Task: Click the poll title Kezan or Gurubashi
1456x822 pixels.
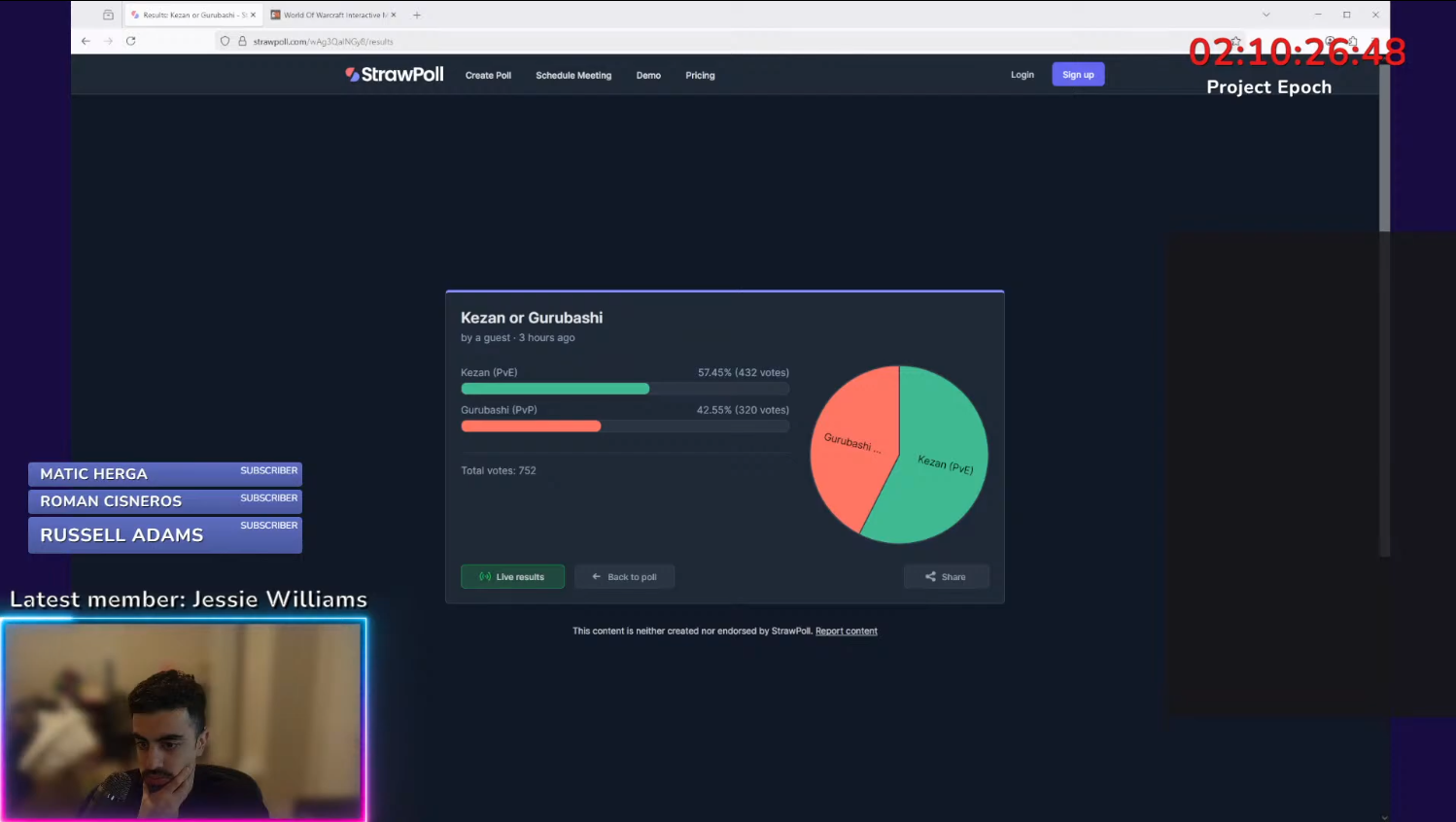Action: (532, 318)
